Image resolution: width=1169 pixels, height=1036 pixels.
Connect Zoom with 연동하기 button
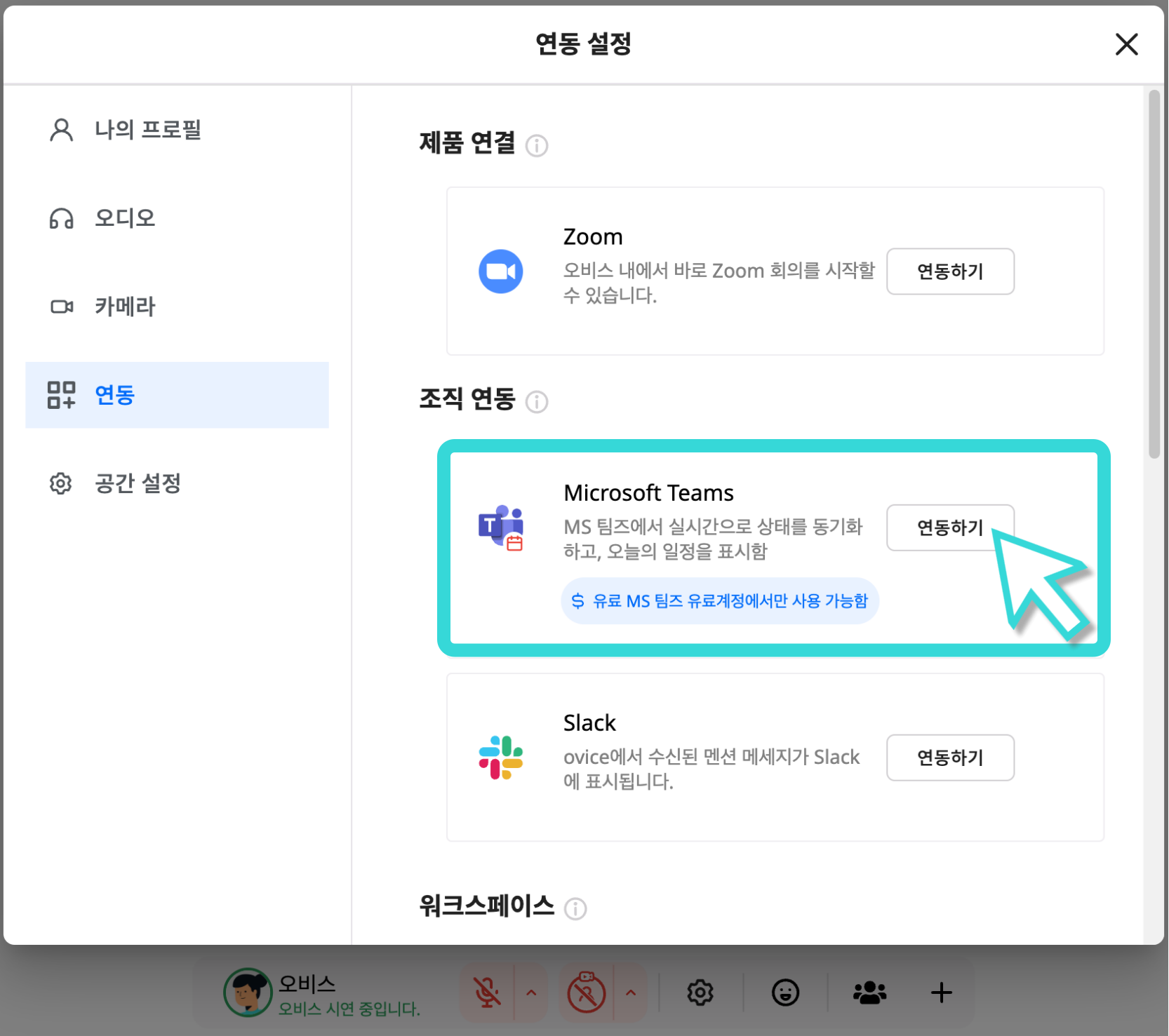pos(950,271)
